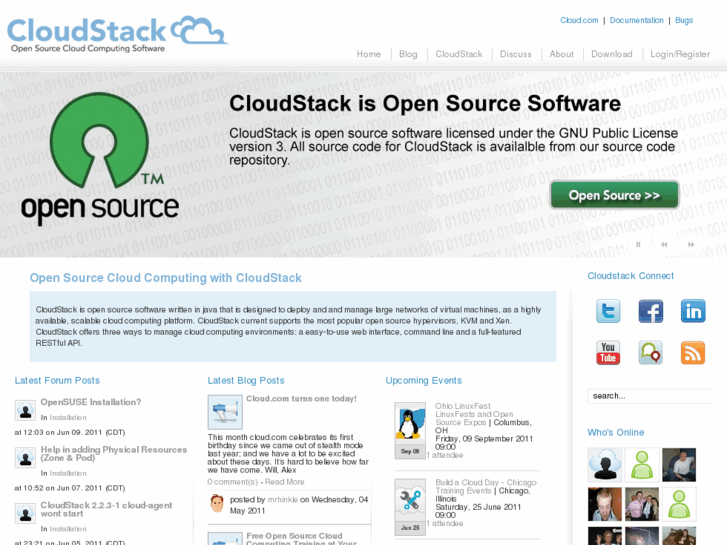Pause the banner slideshow
The width and height of the screenshot is (727, 545).
(x=638, y=244)
